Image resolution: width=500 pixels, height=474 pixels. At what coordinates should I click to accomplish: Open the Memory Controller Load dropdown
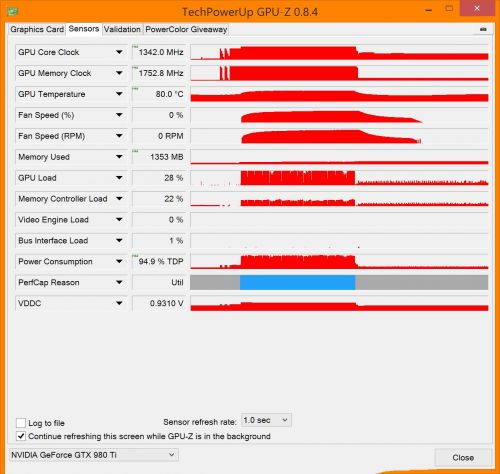click(x=119, y=199)
